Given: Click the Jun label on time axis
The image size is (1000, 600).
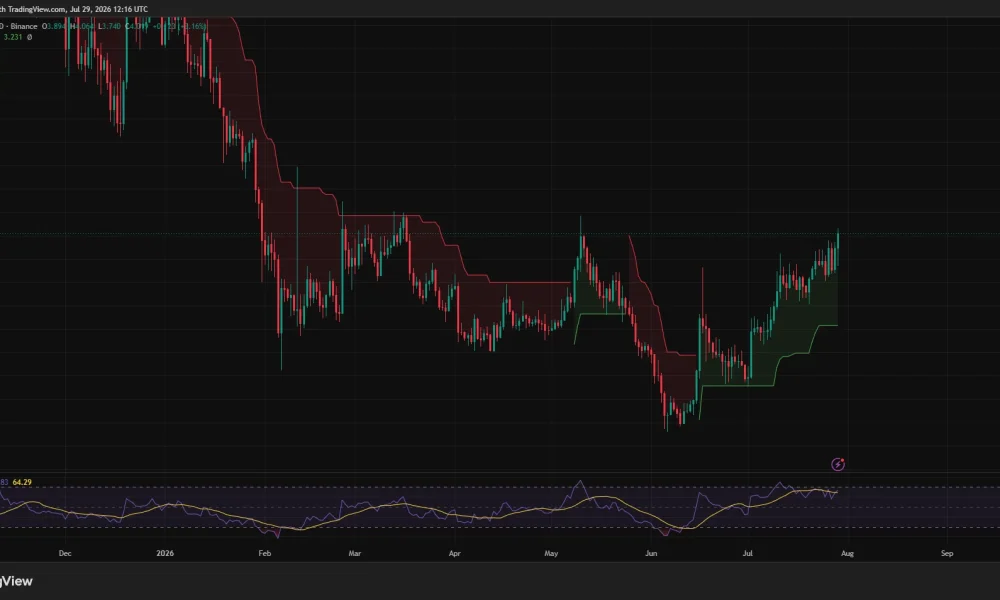Looking at the screenshot, I should coord(651,553).
